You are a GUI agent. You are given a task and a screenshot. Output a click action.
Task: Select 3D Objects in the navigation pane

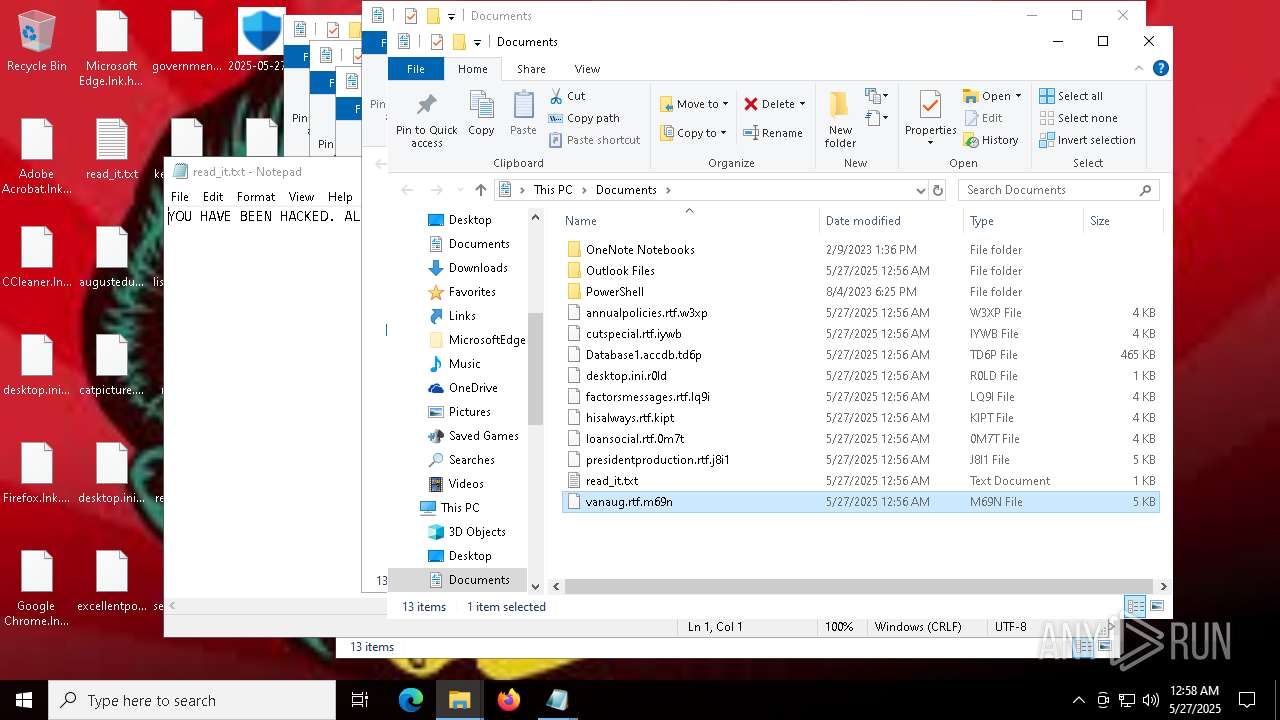click(x=477, y=532)
